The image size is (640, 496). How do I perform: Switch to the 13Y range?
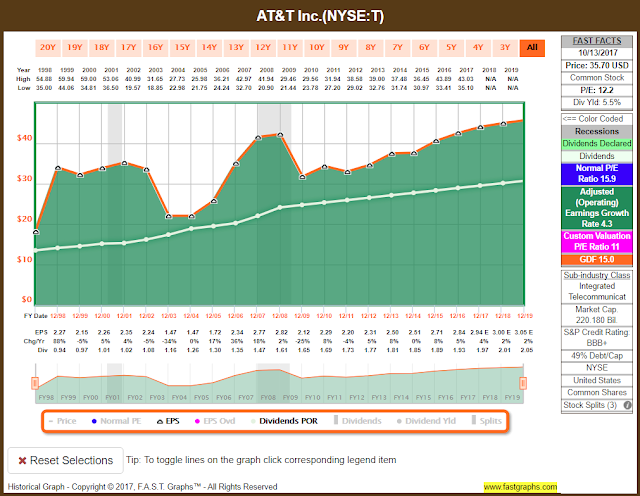[x=236, y=47]
